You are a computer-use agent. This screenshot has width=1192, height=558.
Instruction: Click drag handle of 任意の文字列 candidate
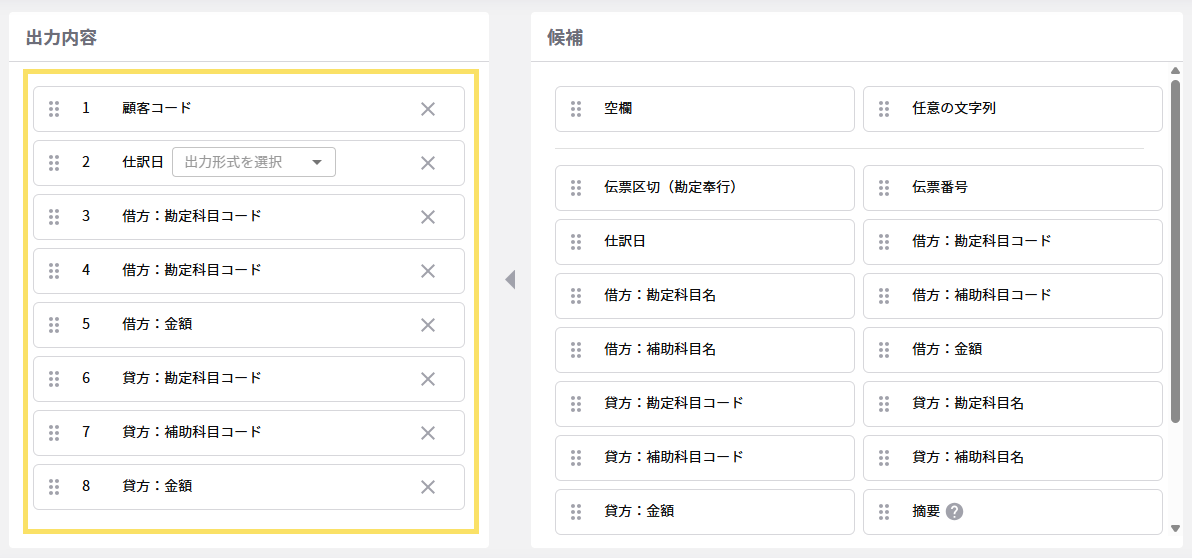click(x=884, y=109)
